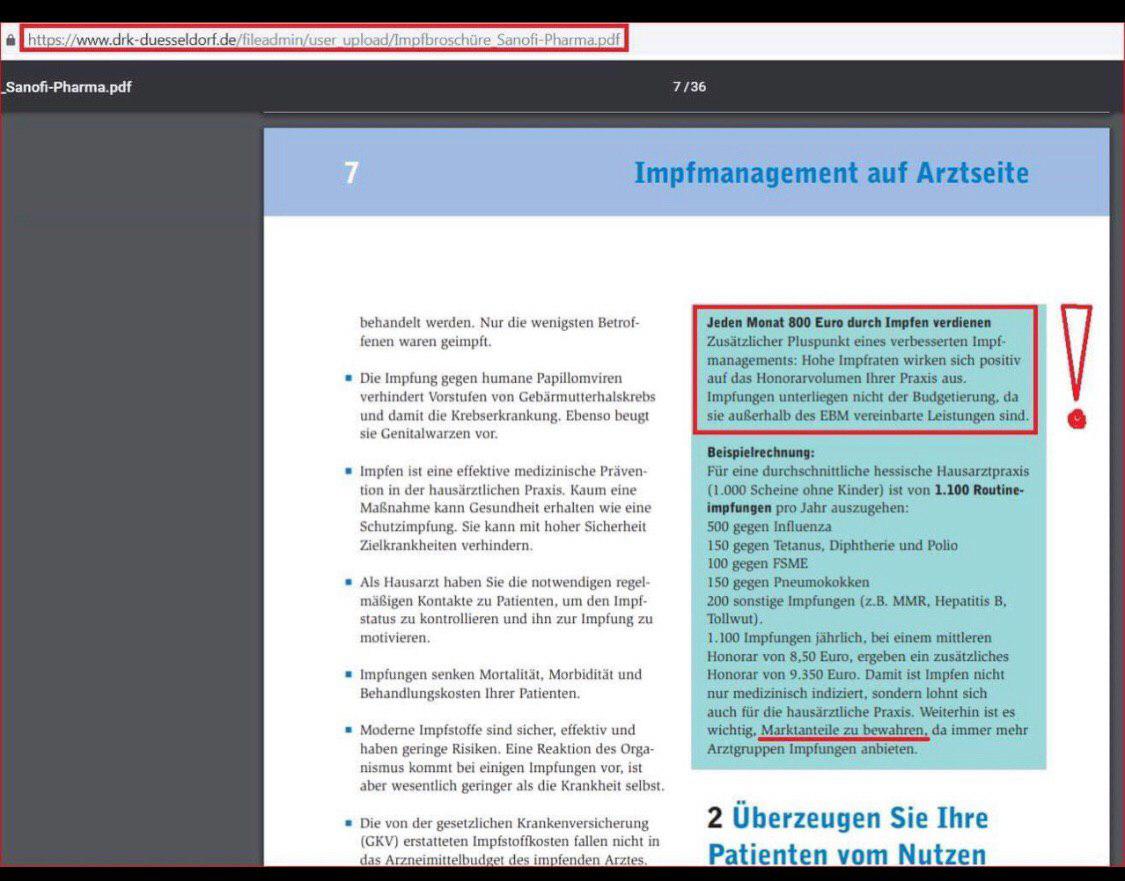Click bold text '1.100 Routine-'

click(979, 490)
